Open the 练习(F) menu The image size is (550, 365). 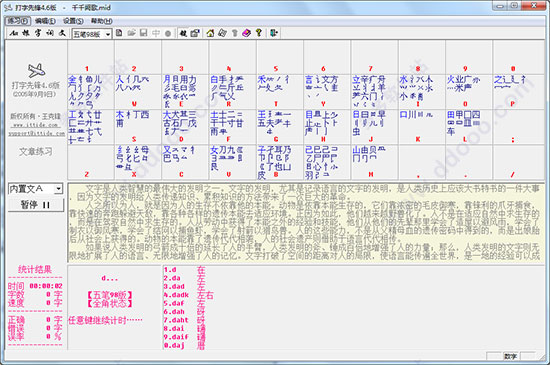tap(18, 21)
